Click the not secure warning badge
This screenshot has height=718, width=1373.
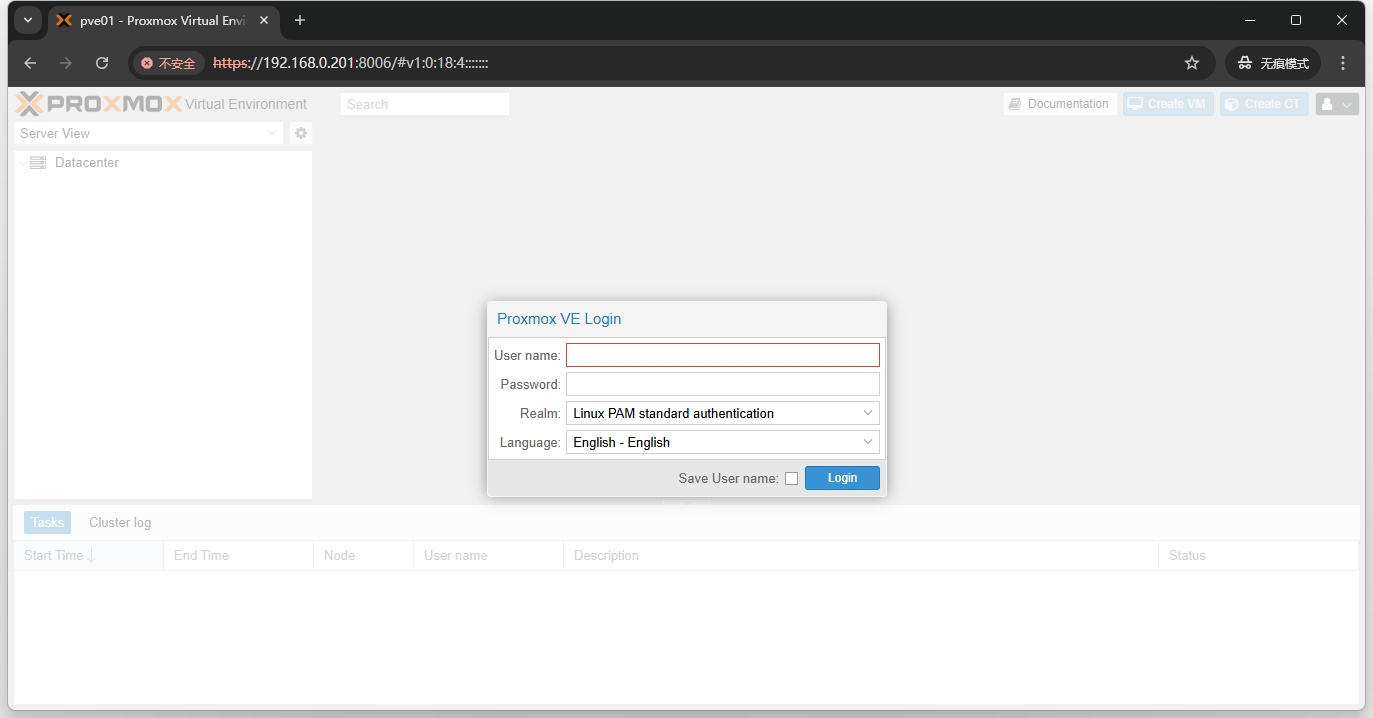tap(168, 63)
